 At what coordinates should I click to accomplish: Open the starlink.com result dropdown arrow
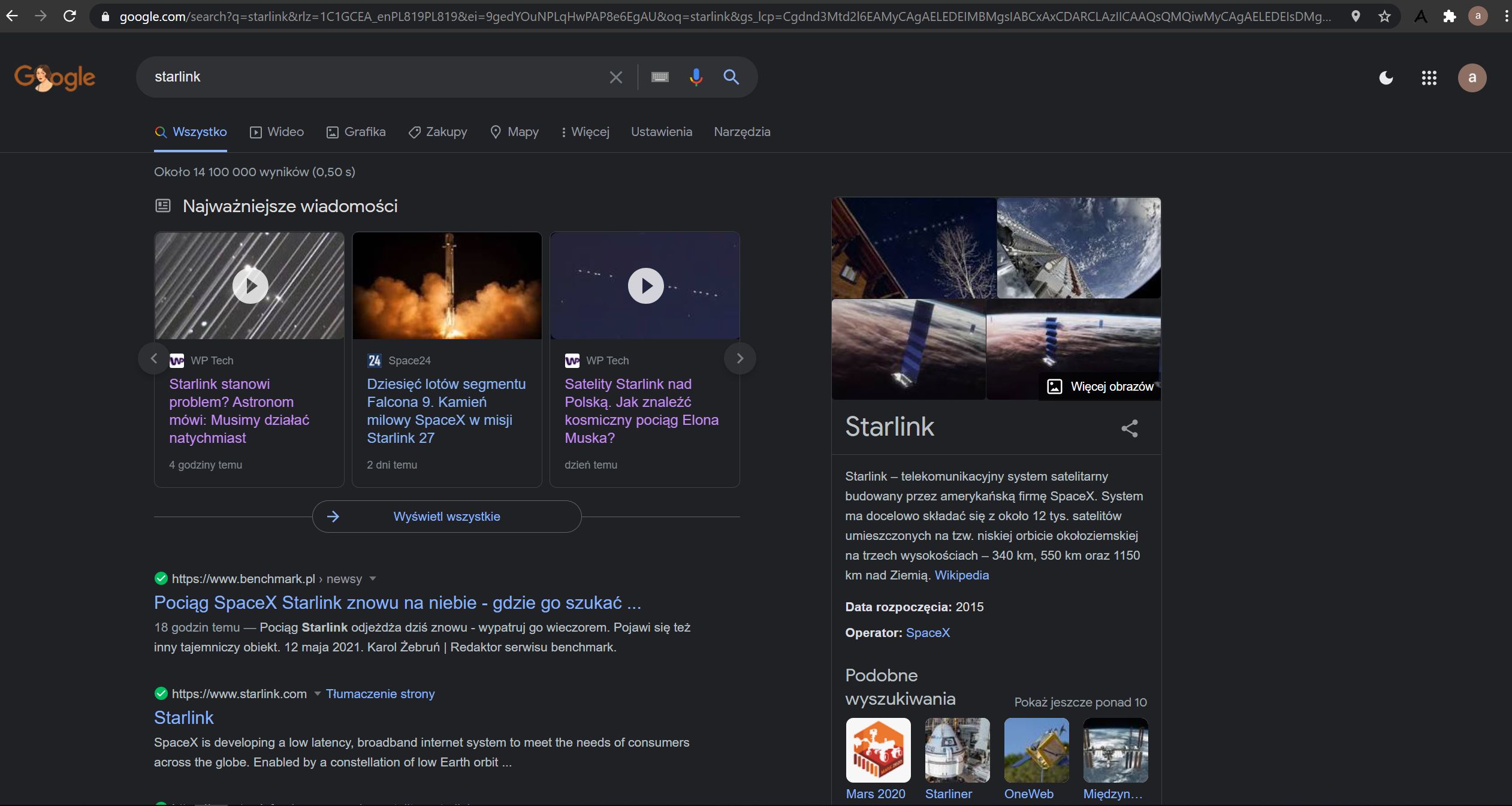(x=317, y=693)
